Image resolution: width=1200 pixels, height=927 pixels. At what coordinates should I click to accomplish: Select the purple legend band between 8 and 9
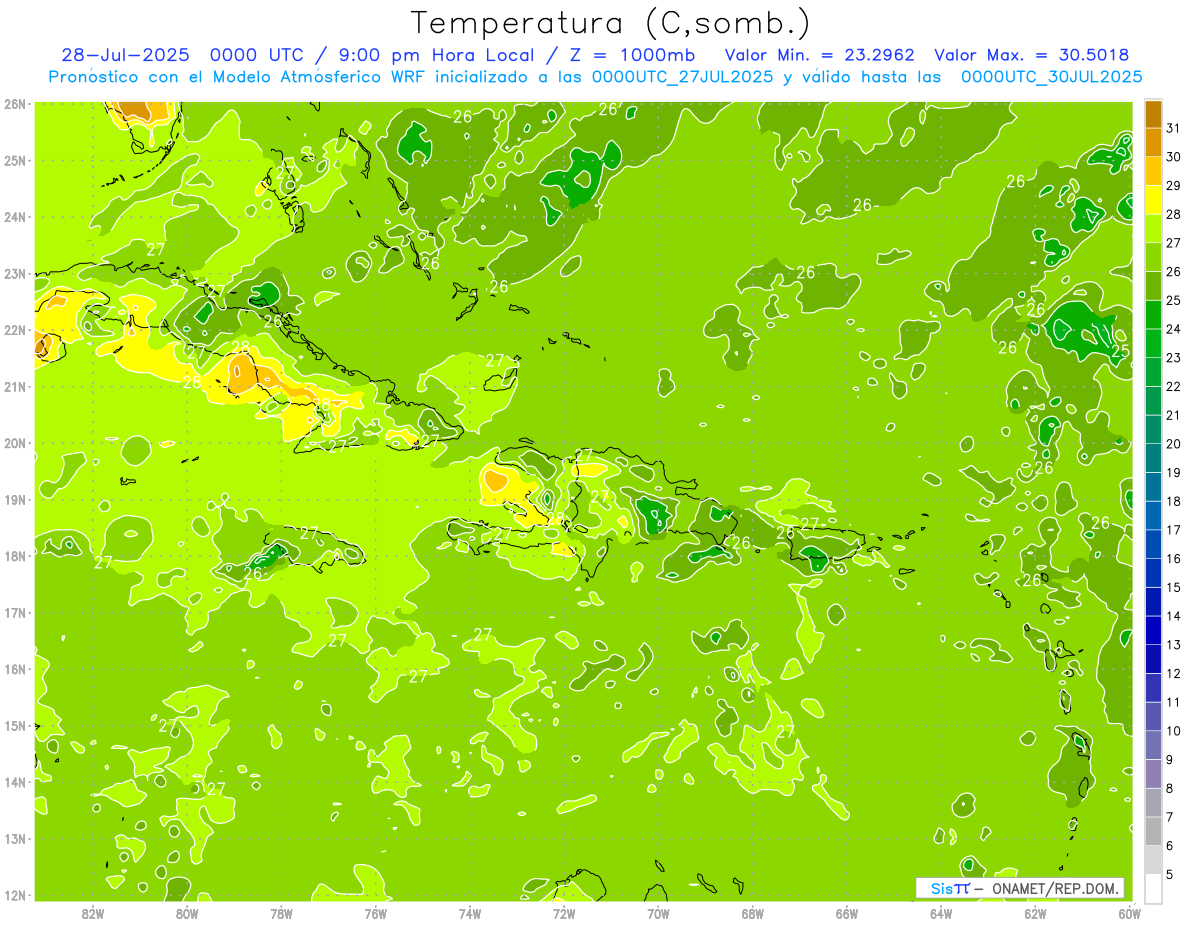point(1153,774)
